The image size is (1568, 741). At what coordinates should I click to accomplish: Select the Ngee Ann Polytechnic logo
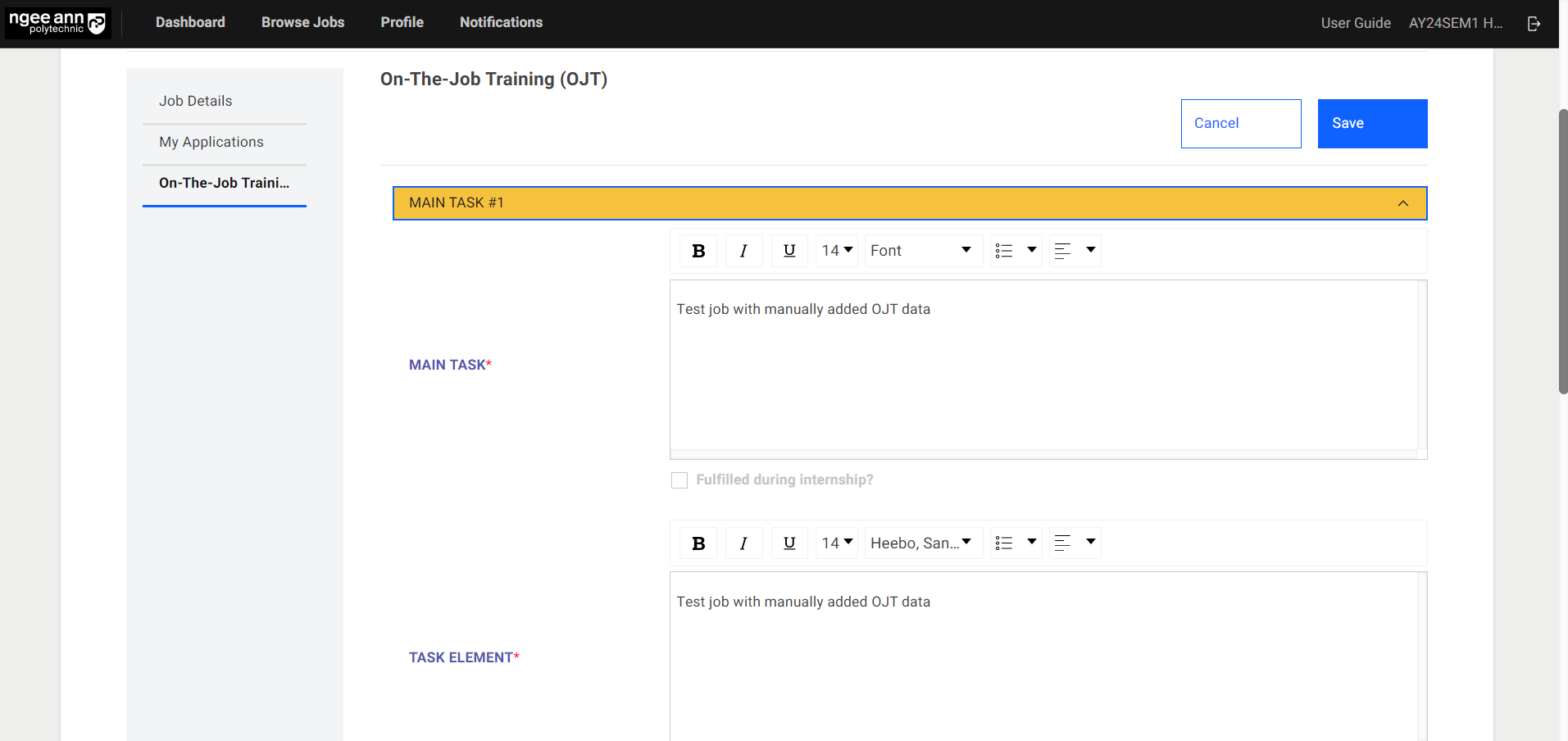[x=57, y=23]
